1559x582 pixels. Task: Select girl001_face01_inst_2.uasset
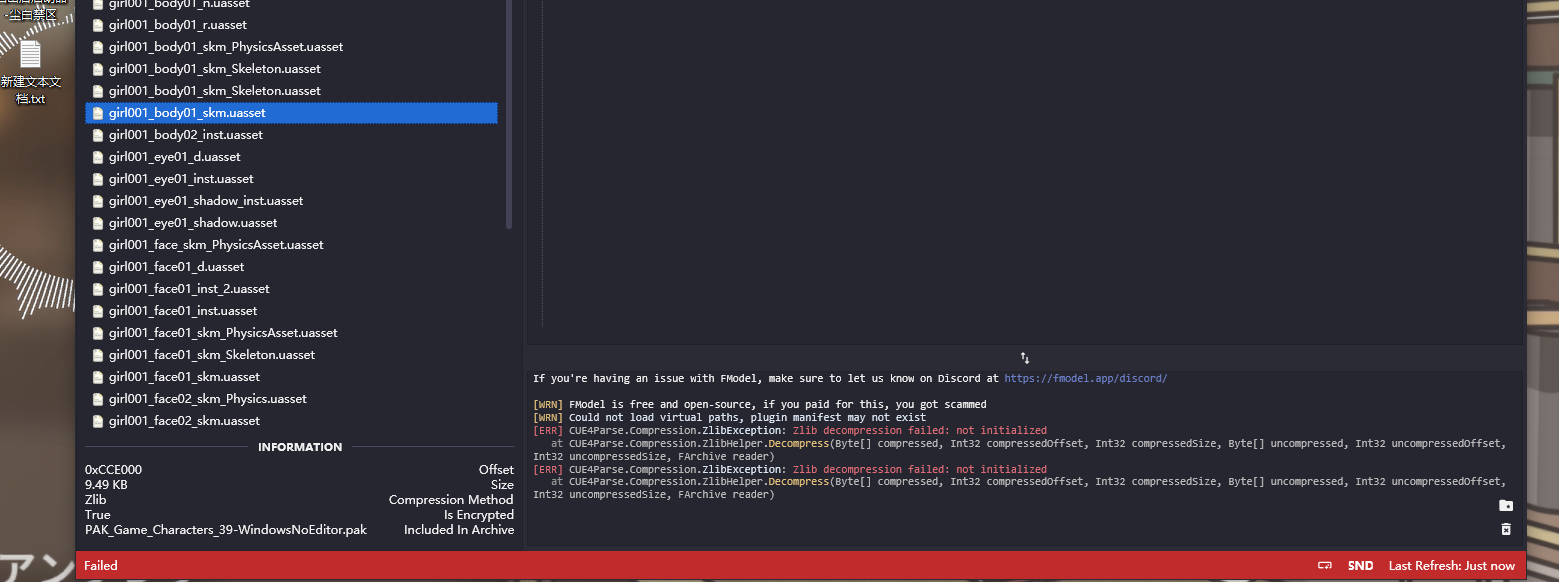click(189, 289)
